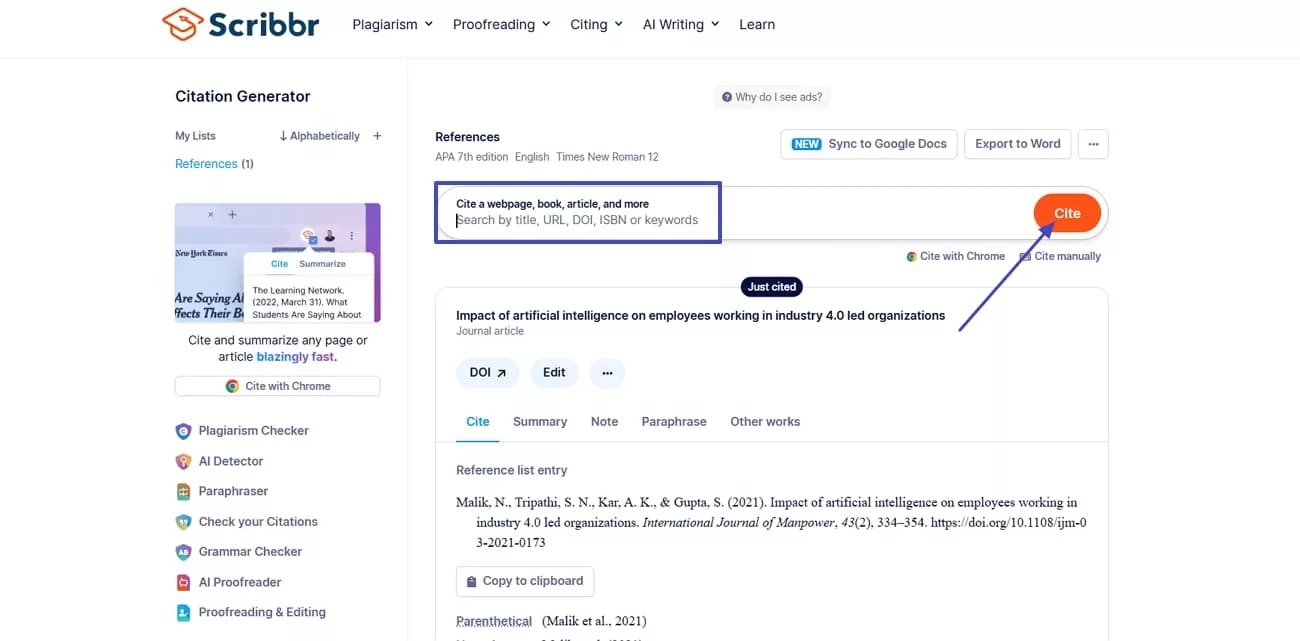
Task: Open the AI Proofreader tool icon
Action: coord(184,581)
